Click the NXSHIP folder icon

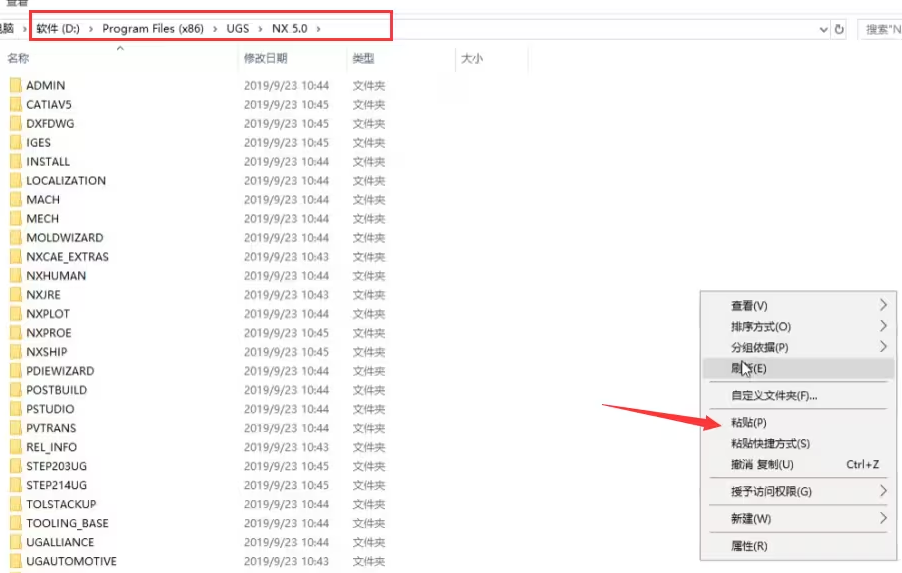coord(16,352)
